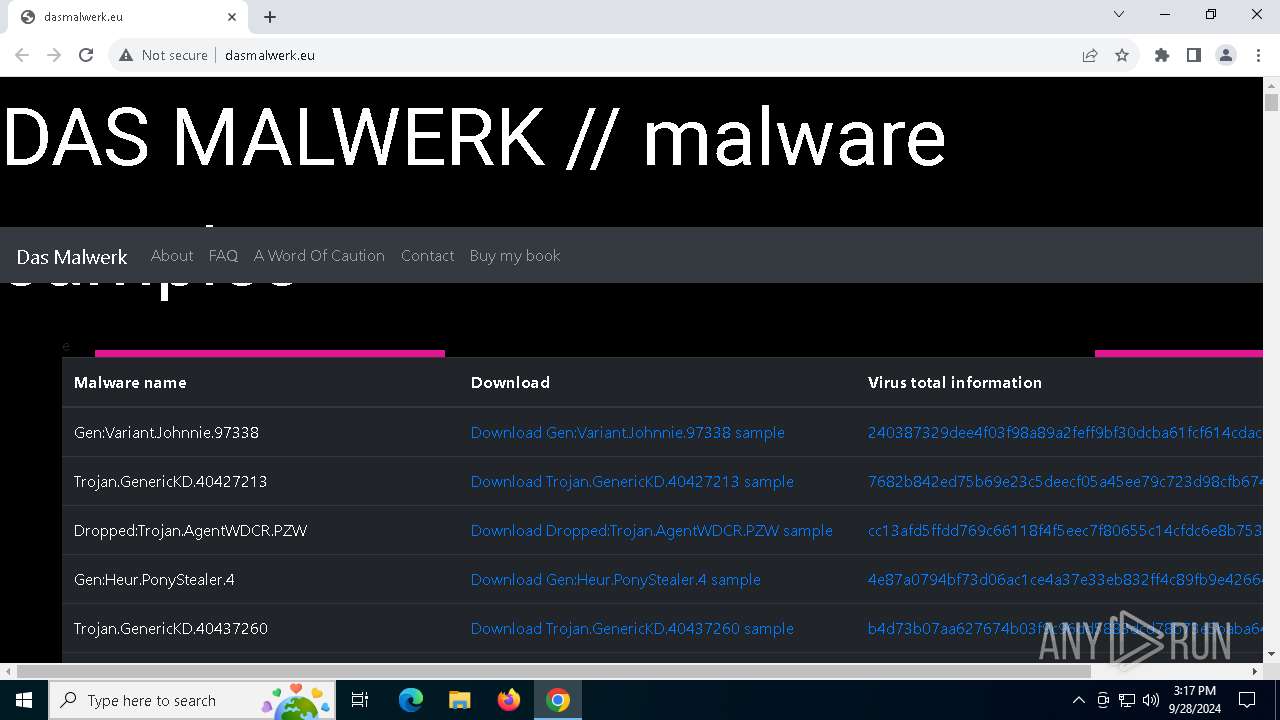Download Trojan.GenericKD.40427213 sample
Viewport: 1280px width, 720px height.
click(x=632, y=482)
